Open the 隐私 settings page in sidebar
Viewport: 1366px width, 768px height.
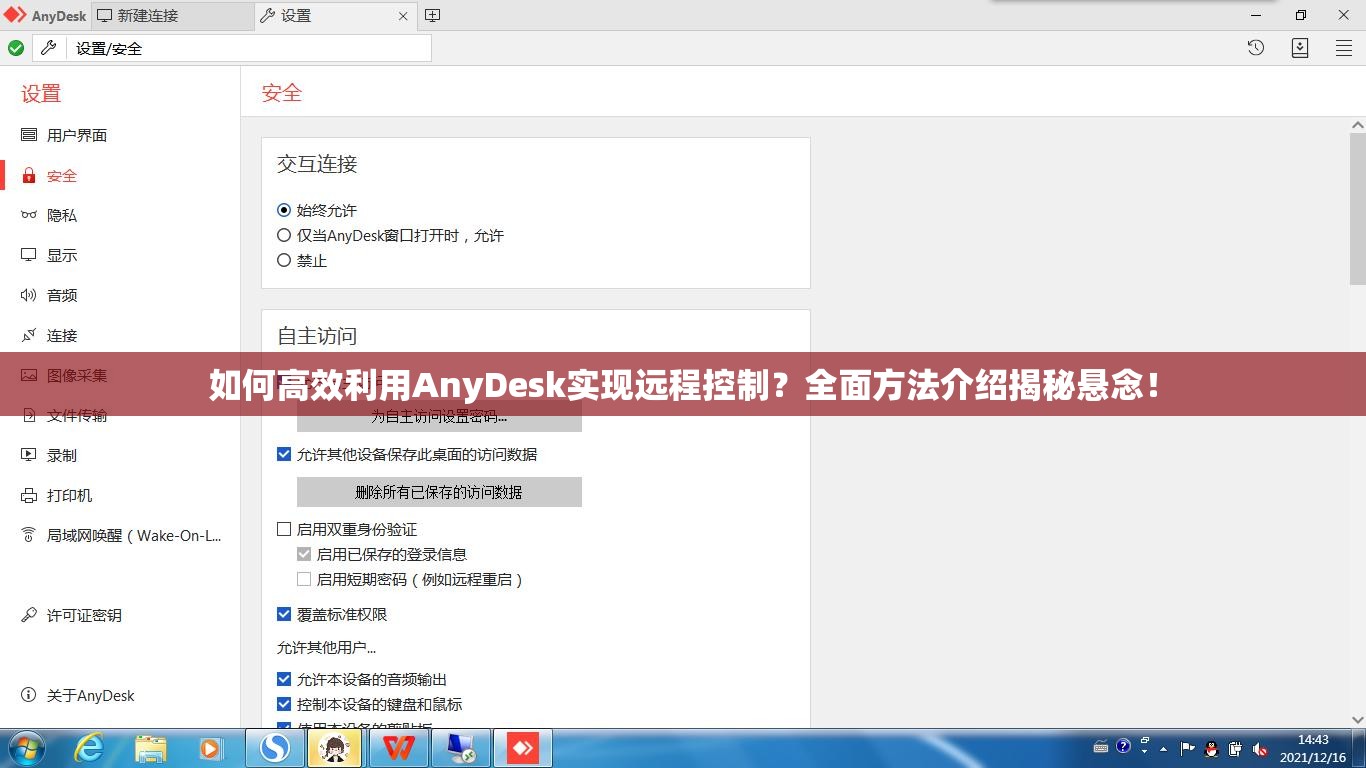coord(61,215)
